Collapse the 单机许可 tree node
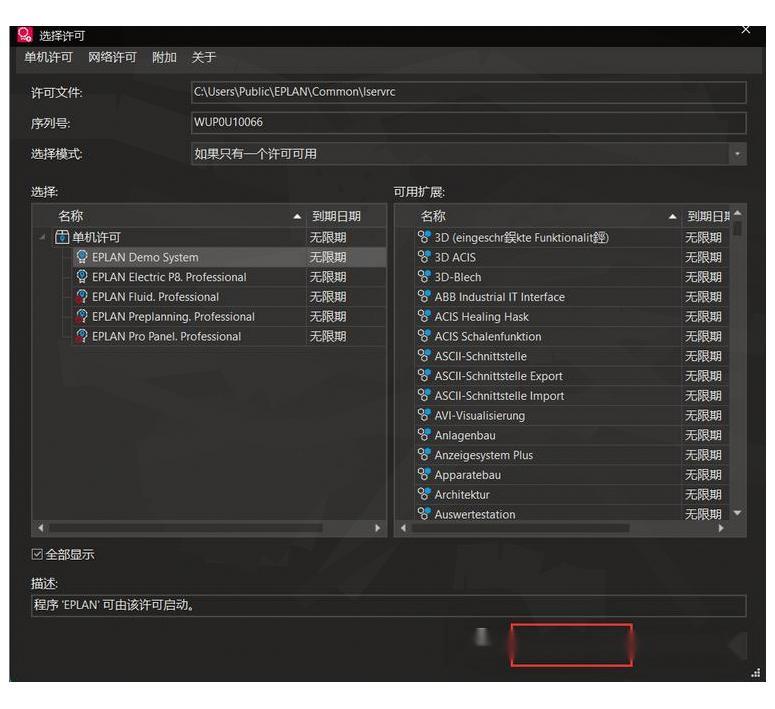Image resolution: width=775 pixels, height=709 pixels. coord(42,238)
